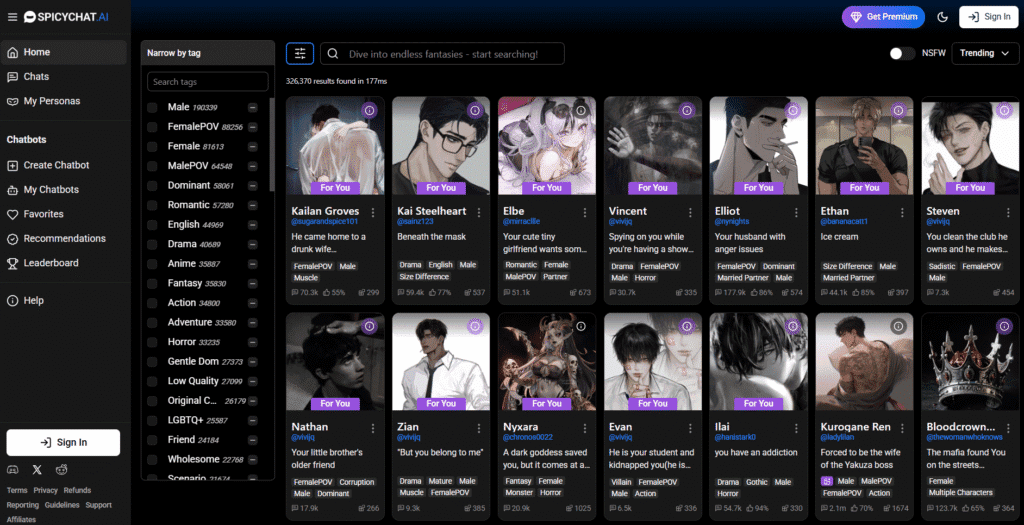Enable the NSFW toggle switch

(x=902, y=53)
